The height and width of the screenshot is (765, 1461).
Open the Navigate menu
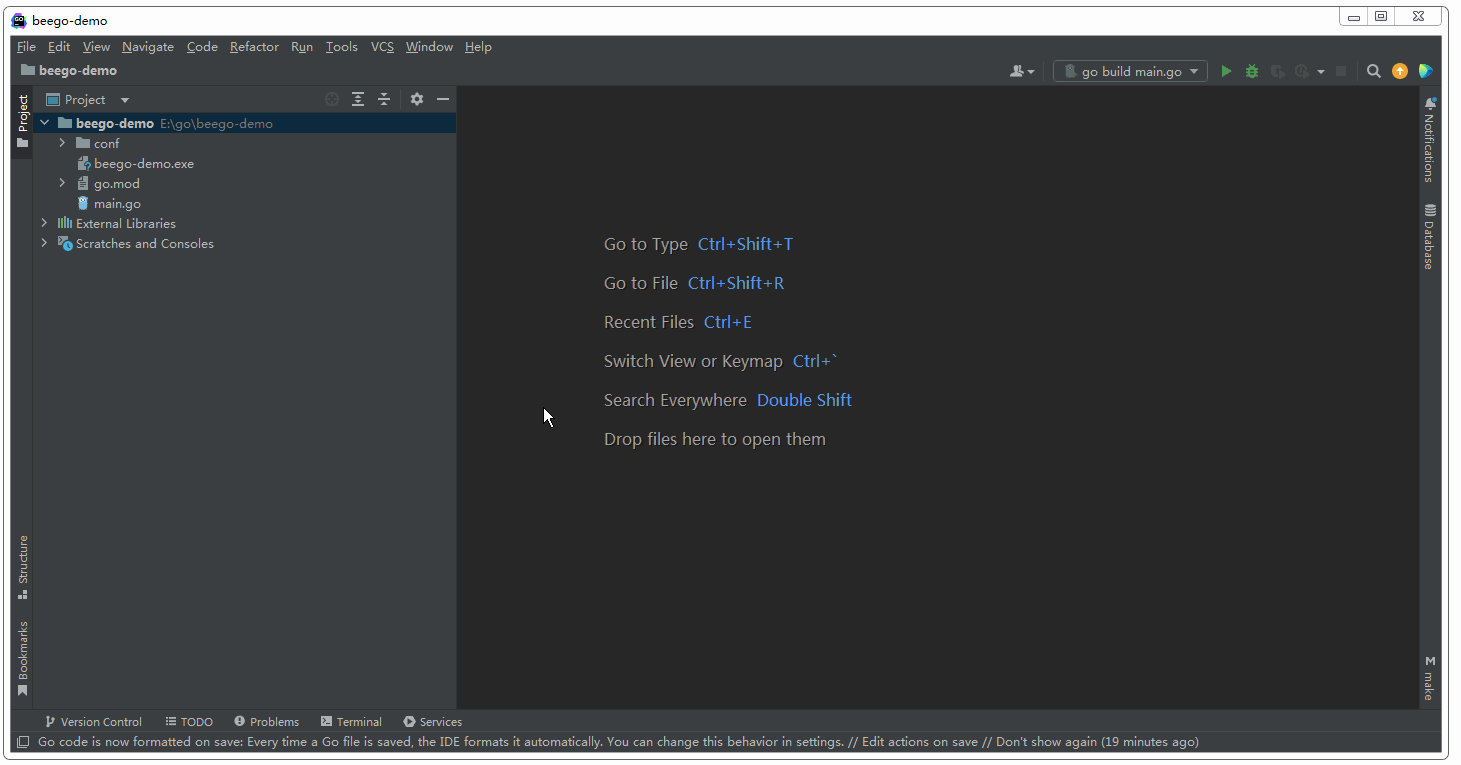(x=148, y=47)
